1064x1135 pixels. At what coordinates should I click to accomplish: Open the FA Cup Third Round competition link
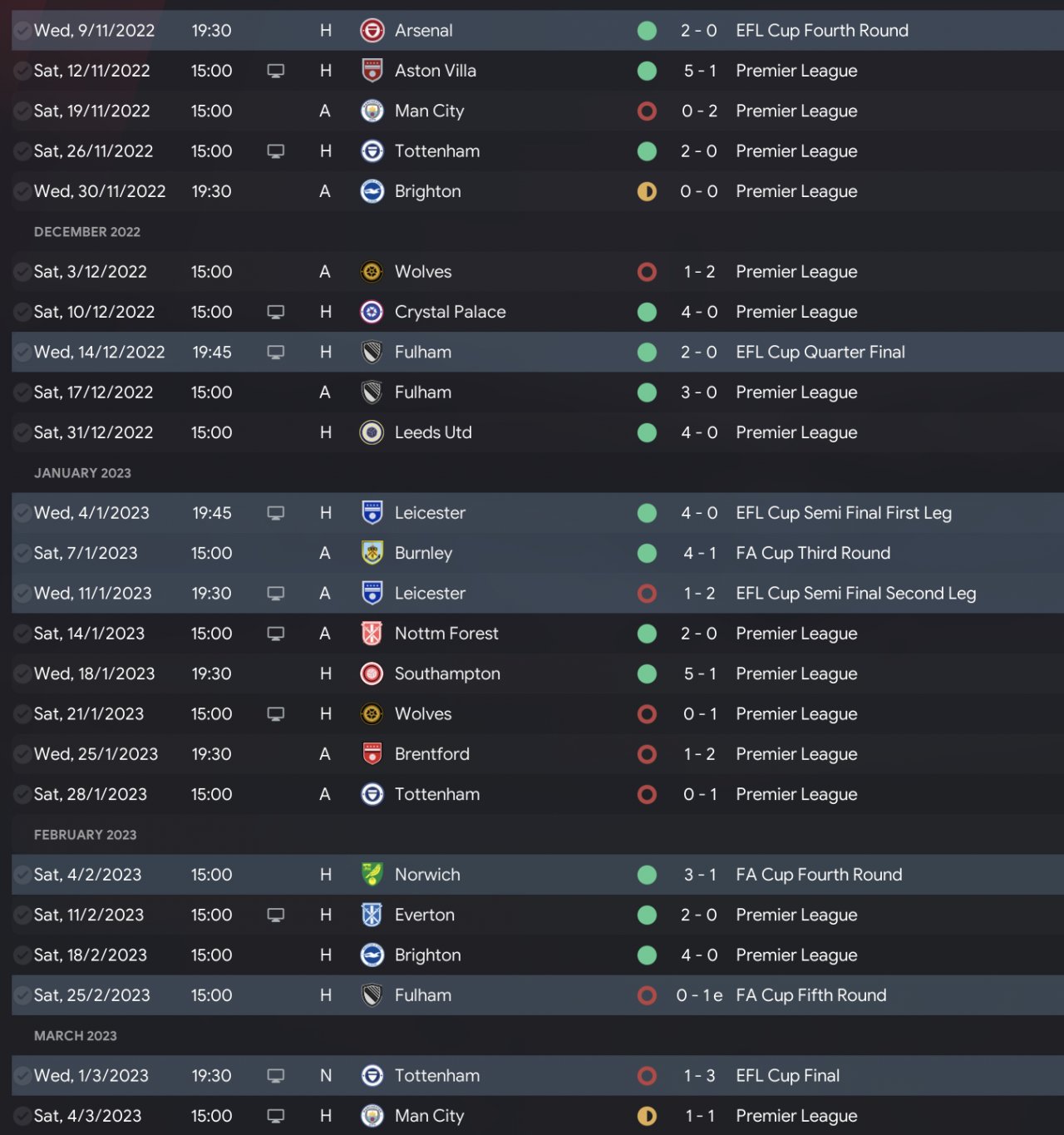[812, 553]
